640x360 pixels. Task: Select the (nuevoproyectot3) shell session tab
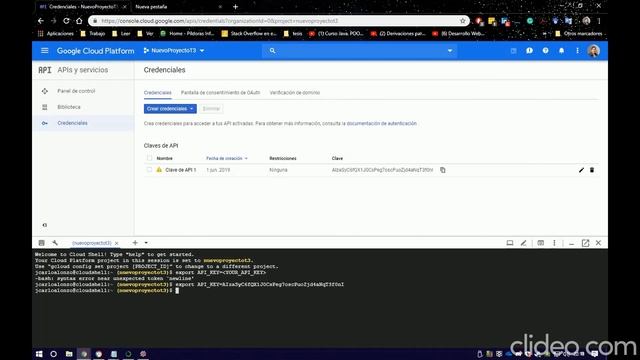tap(91, 243)
